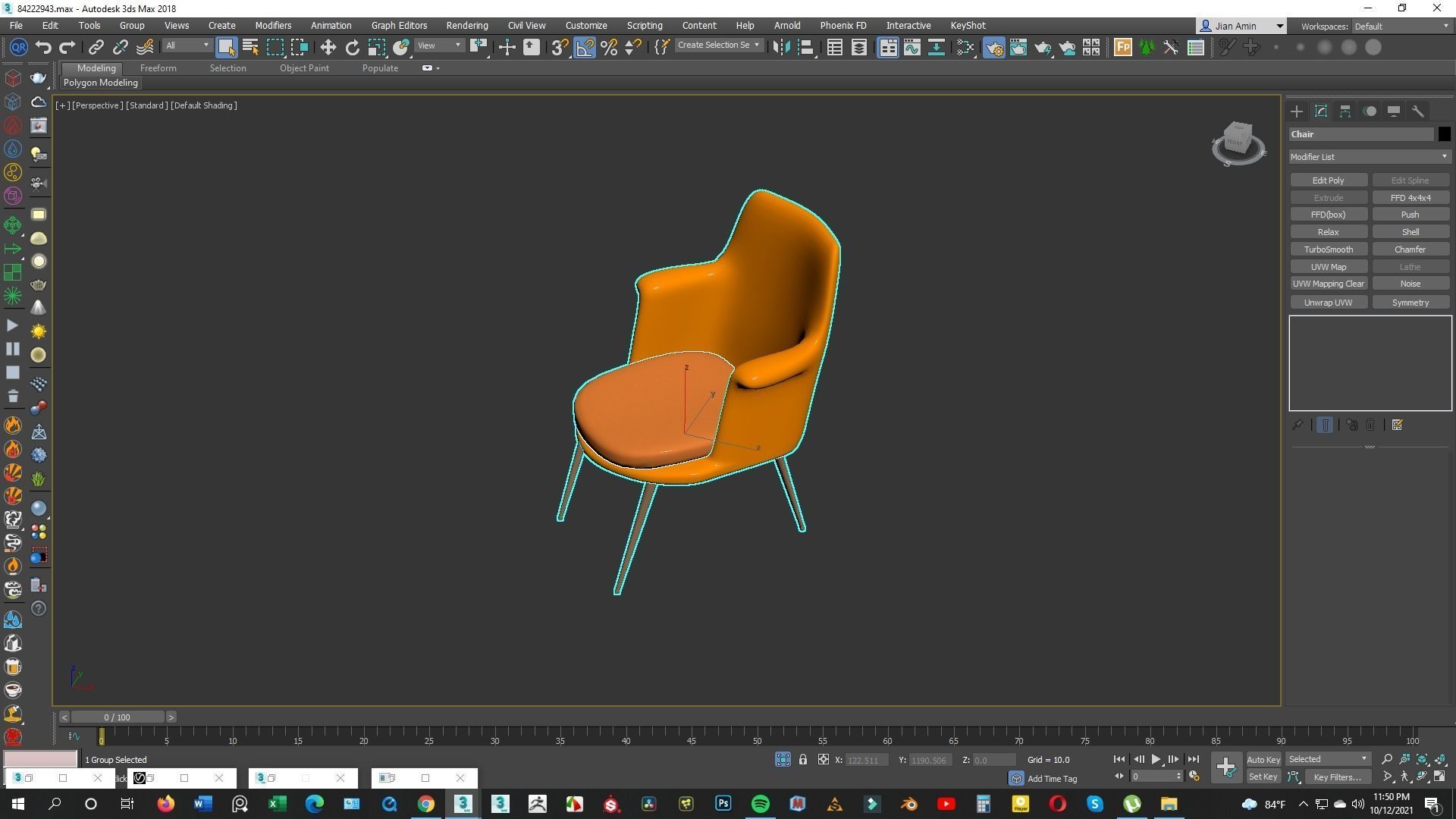The image size is (1456, 819).
Task: Open the Curve Editor icon
Action: pyautogui.click(x=912, y=47)
